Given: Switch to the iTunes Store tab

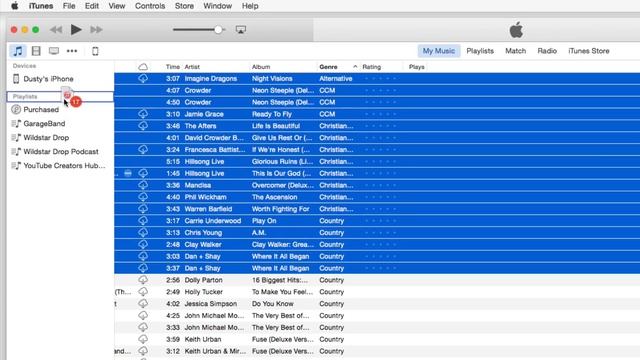Looking at the screenshot, I should tap(589, 51).
